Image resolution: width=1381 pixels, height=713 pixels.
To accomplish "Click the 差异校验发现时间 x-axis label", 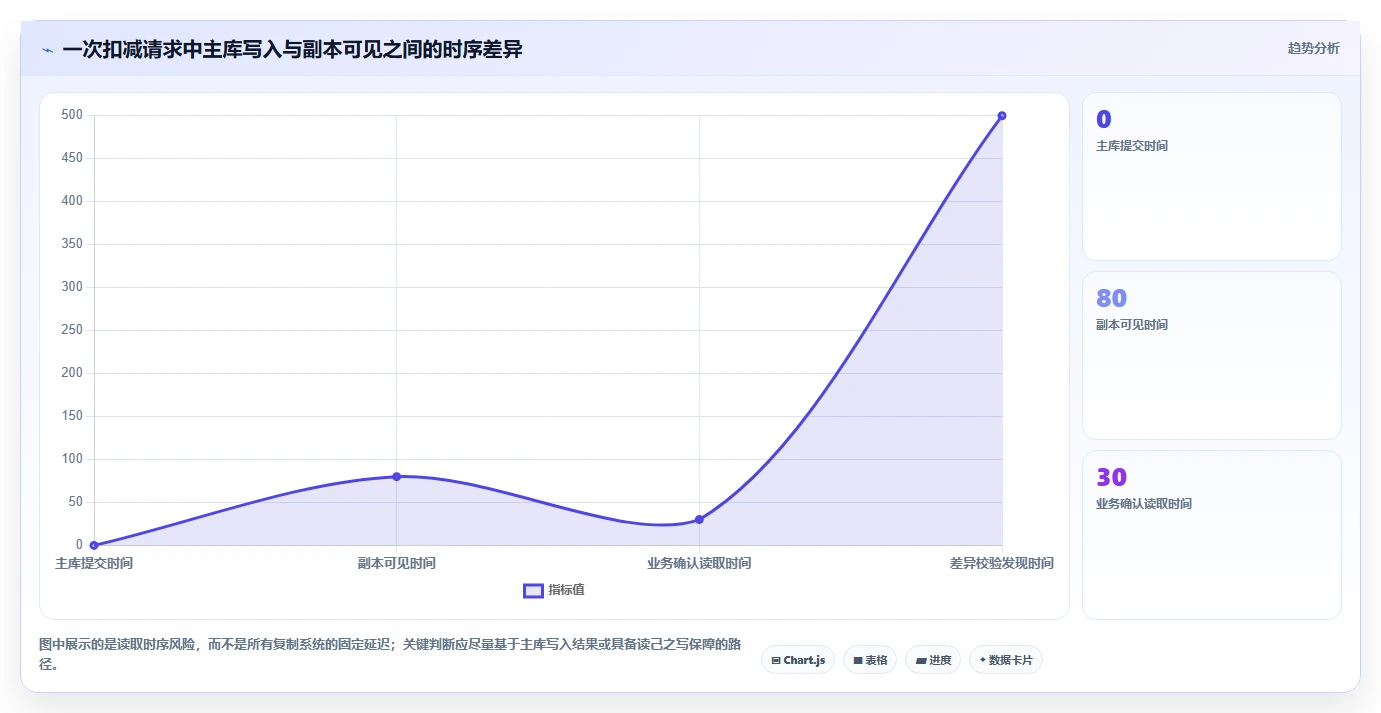I will (x=1002, y=563).
